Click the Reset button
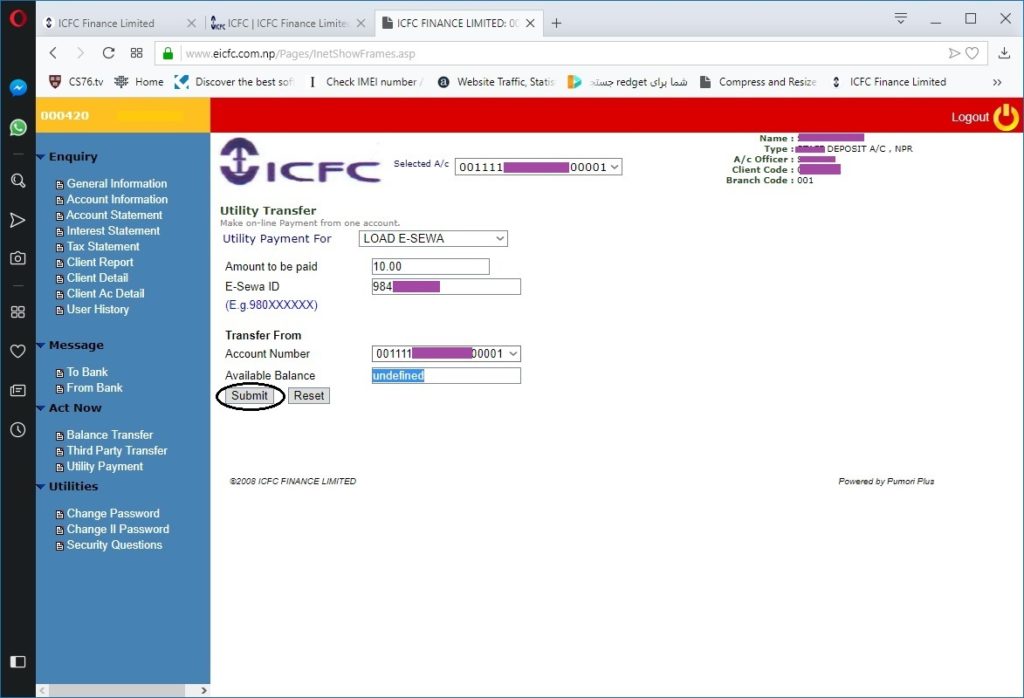This screenshot has width=1024, height=698. point(308,395)
